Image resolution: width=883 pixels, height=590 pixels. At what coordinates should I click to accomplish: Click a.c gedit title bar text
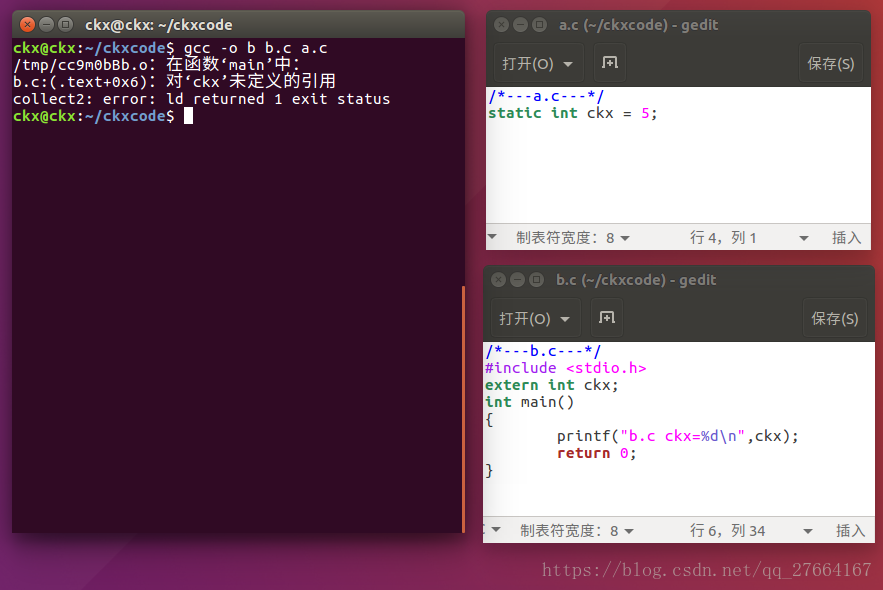pos(638,25)
